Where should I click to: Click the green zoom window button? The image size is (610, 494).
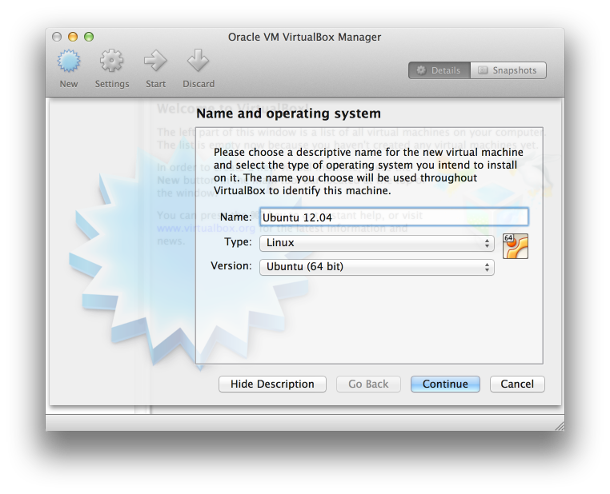coord(89,37)
